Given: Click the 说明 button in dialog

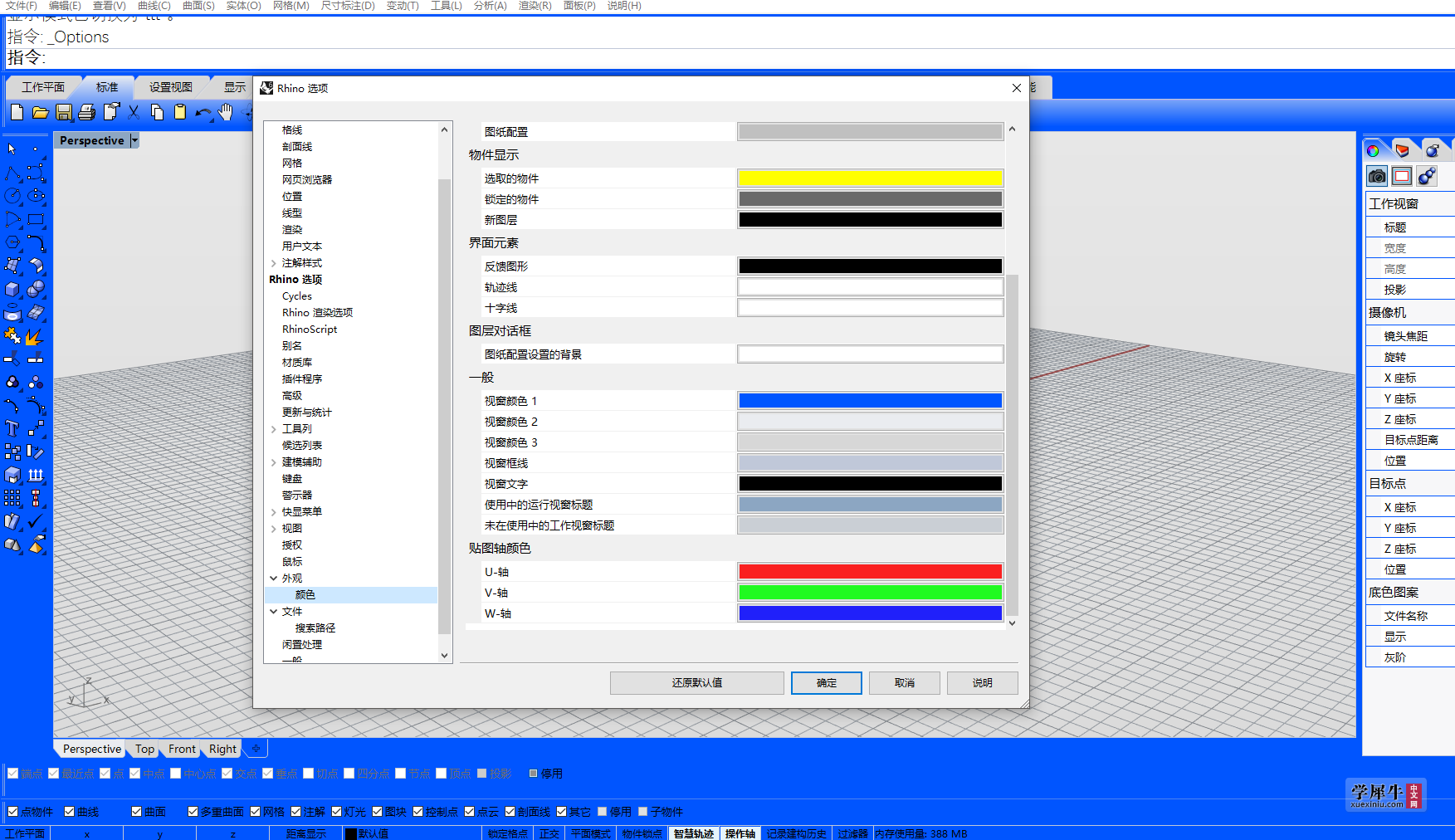Looking at the screenshot, I should pyautogui.click(x=983, y=682).
